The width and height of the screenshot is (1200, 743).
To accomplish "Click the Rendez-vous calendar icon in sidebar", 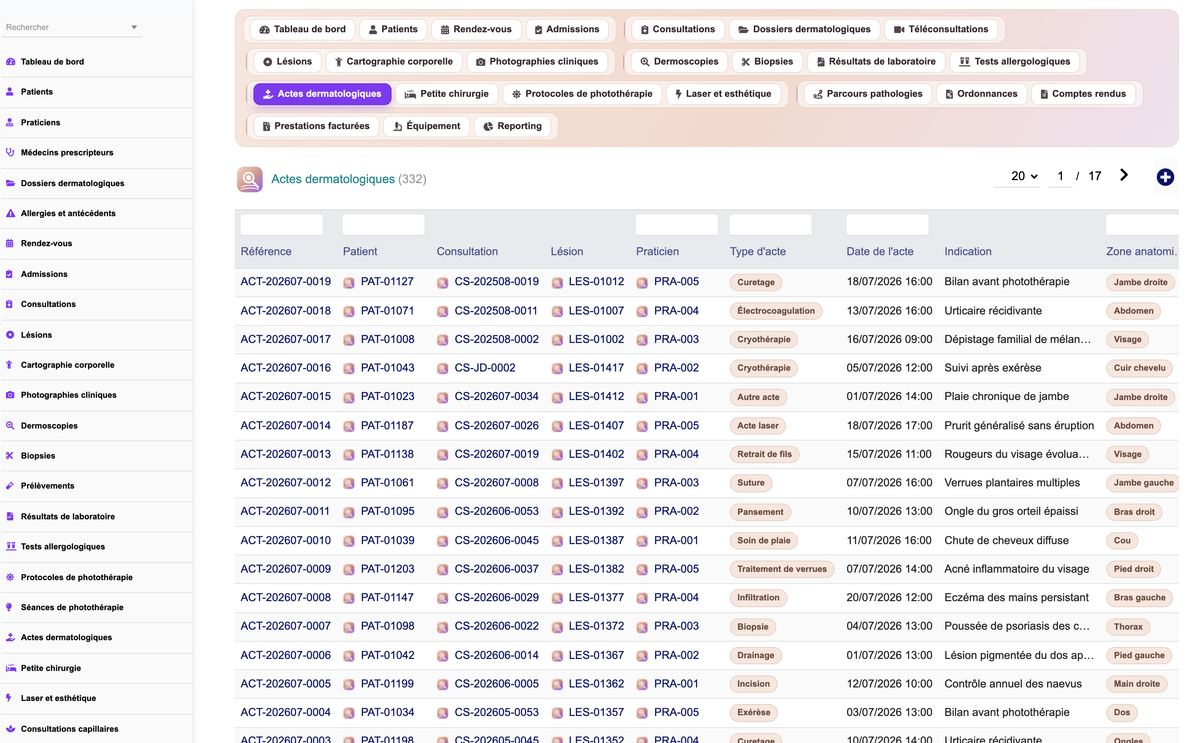I will [10, 243].
